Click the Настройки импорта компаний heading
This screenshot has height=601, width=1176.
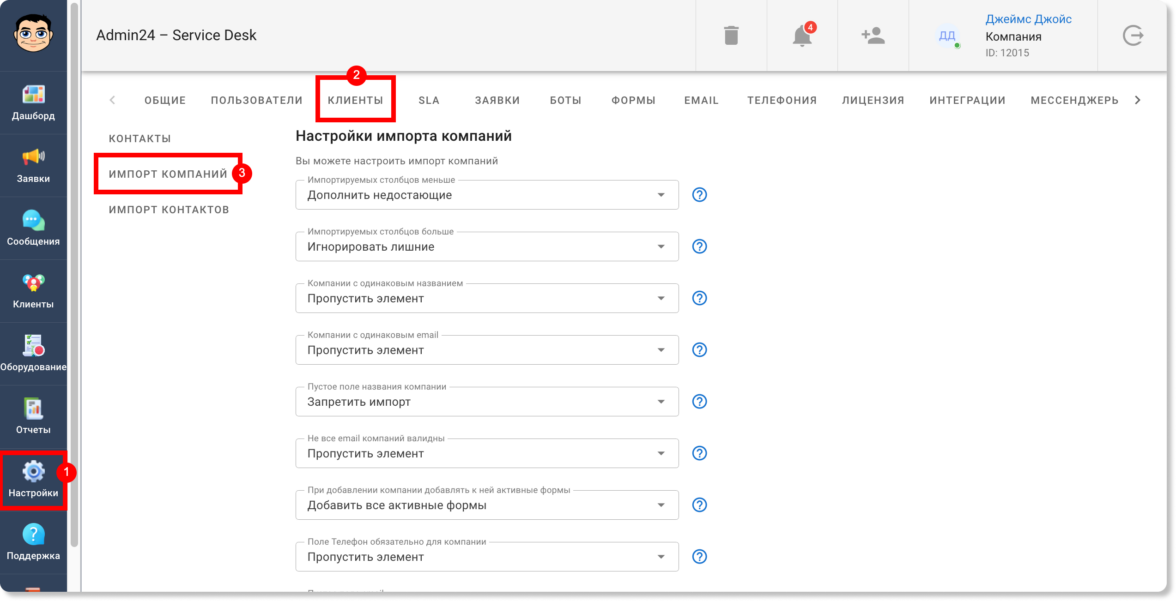pyautogui.click(x=404, y=137)
